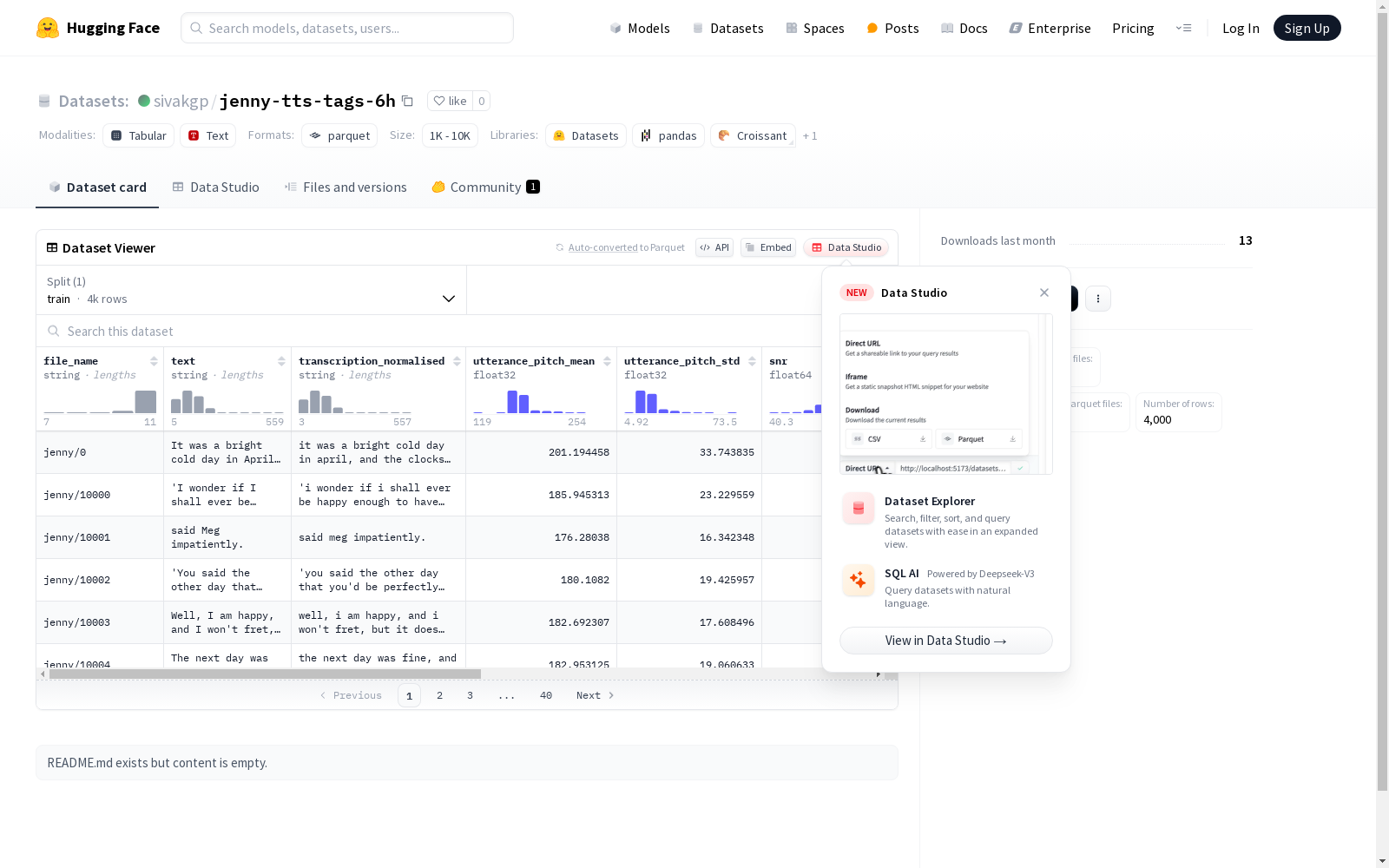1389x868 pixels.
Task: Open the Community tab
Action: [485, 187]
